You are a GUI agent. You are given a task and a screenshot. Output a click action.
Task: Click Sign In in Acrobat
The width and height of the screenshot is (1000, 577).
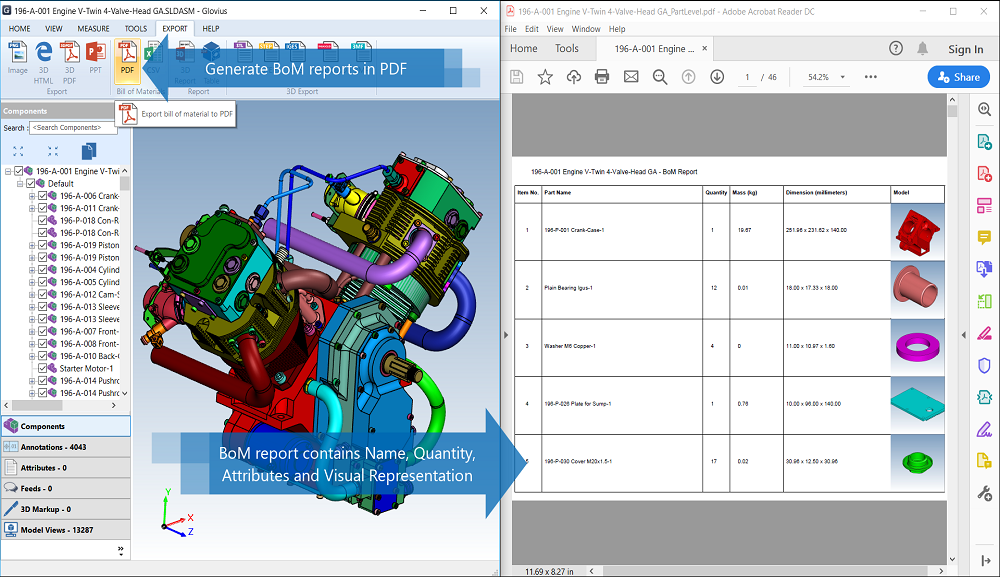pyautogui.click(x=966, y=49)
